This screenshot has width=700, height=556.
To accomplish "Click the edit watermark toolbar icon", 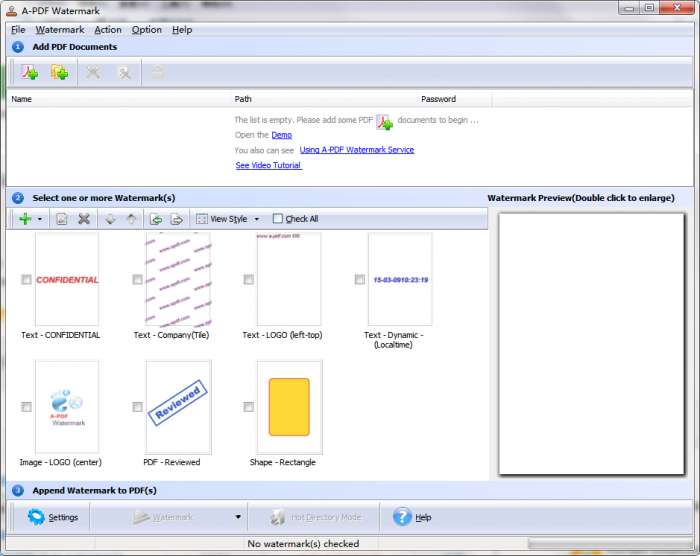I will point(62,219).
